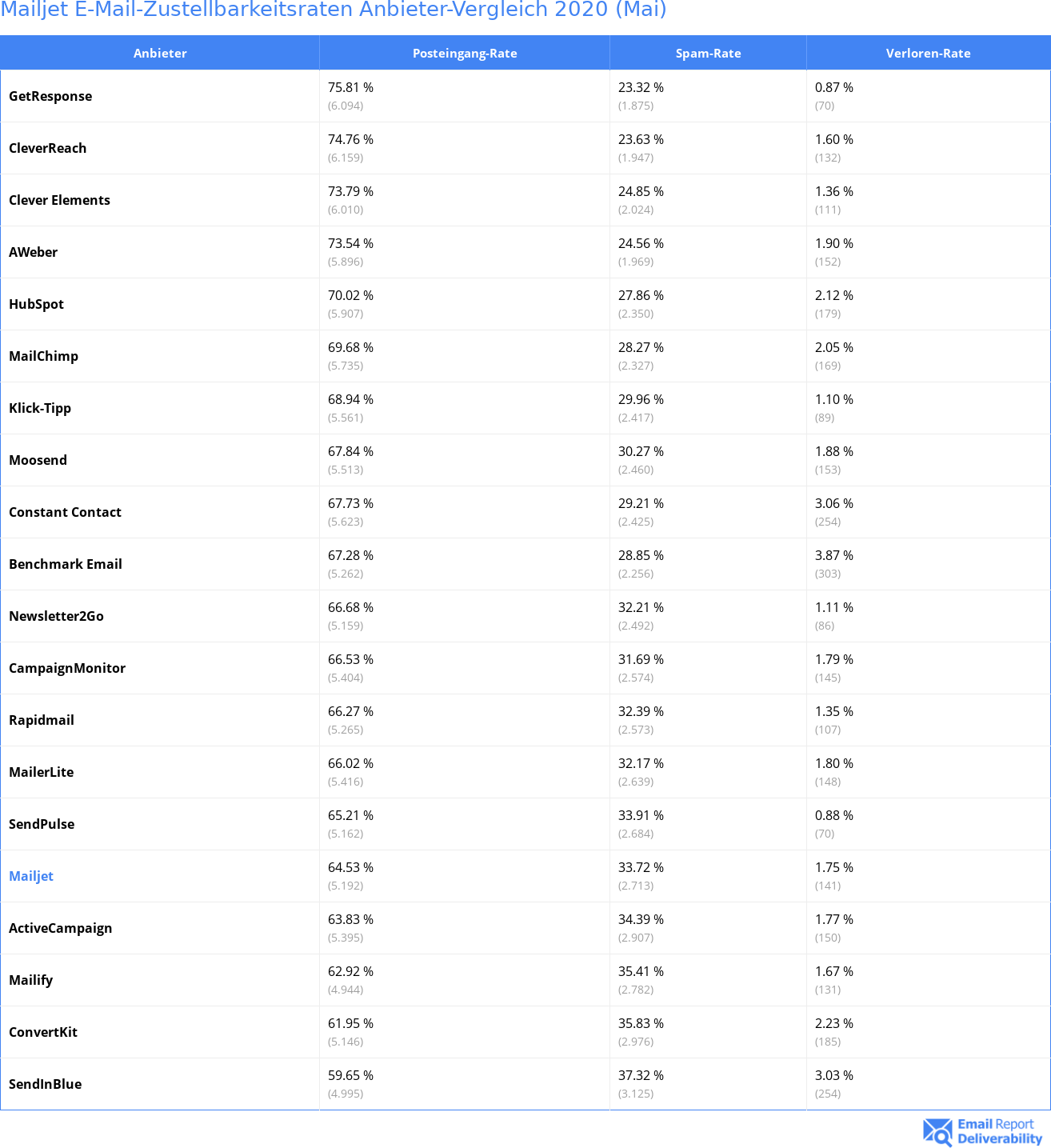Select the SendInBlue row label

(46, 1084)
